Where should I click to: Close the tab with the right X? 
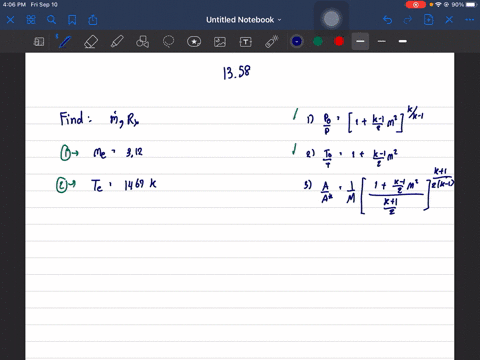coord(449,20)
